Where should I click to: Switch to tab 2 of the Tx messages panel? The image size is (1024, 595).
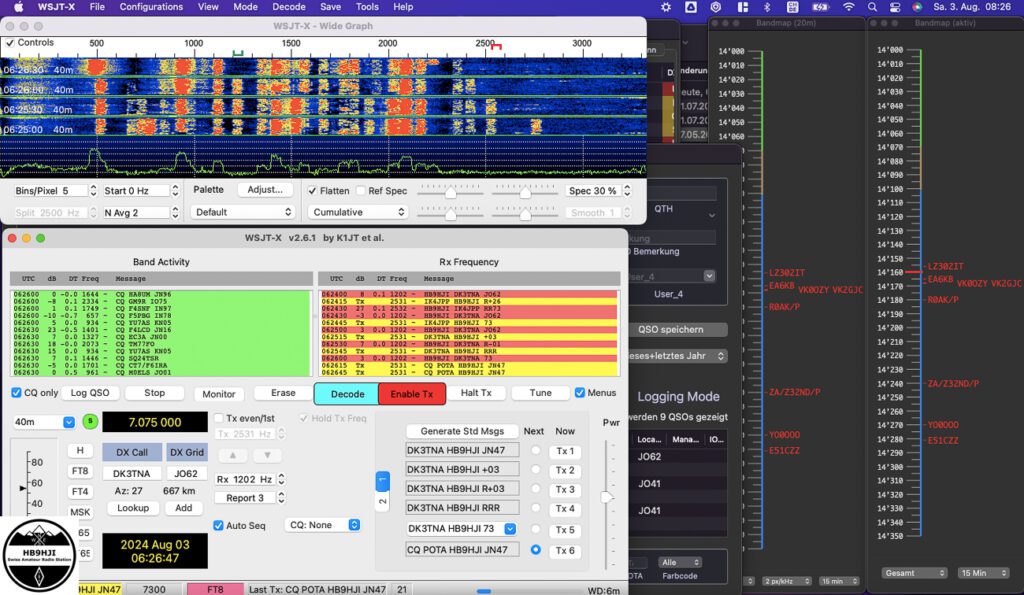[383, 501]
